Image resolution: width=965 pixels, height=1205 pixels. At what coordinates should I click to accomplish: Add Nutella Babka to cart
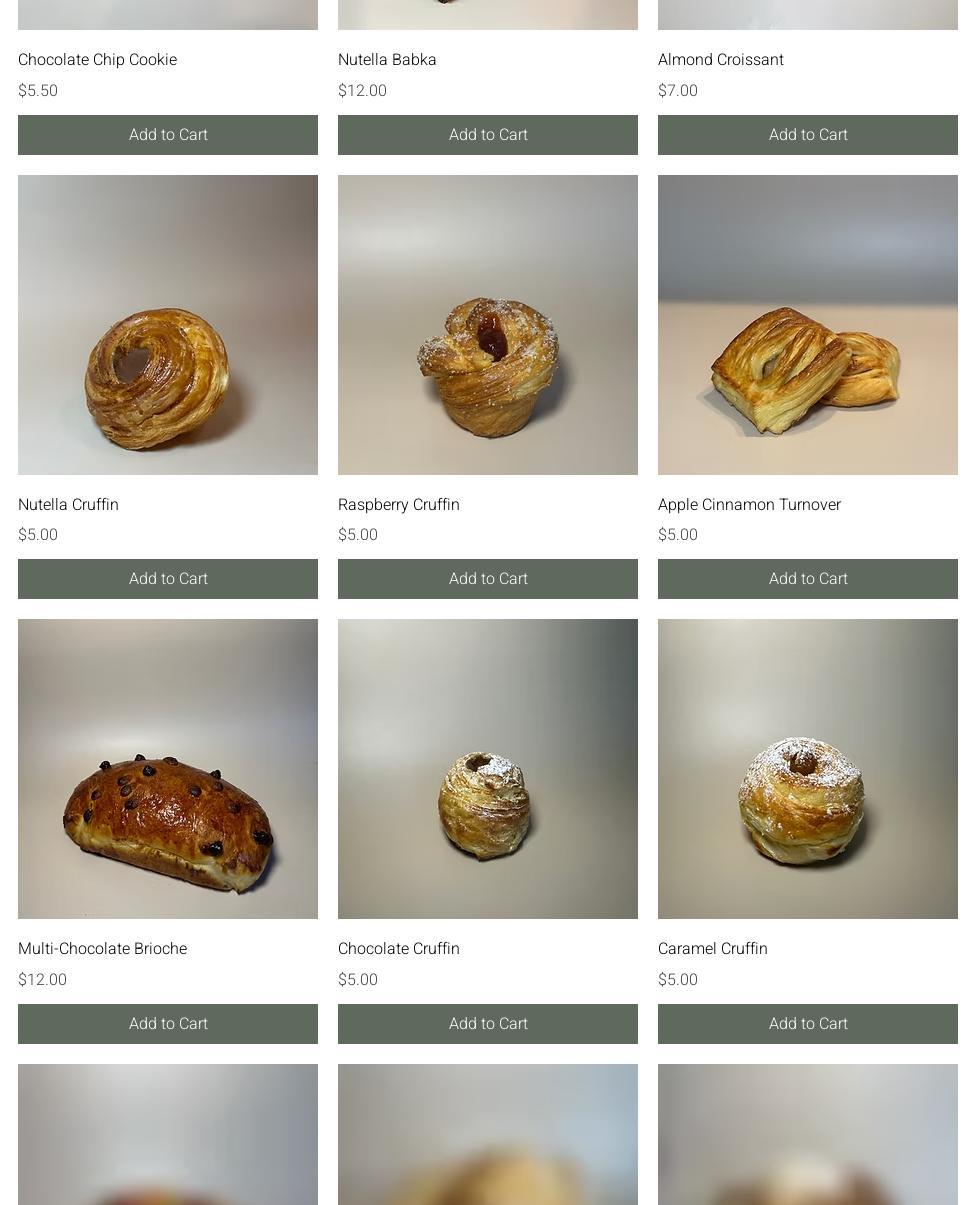point(488,135)
